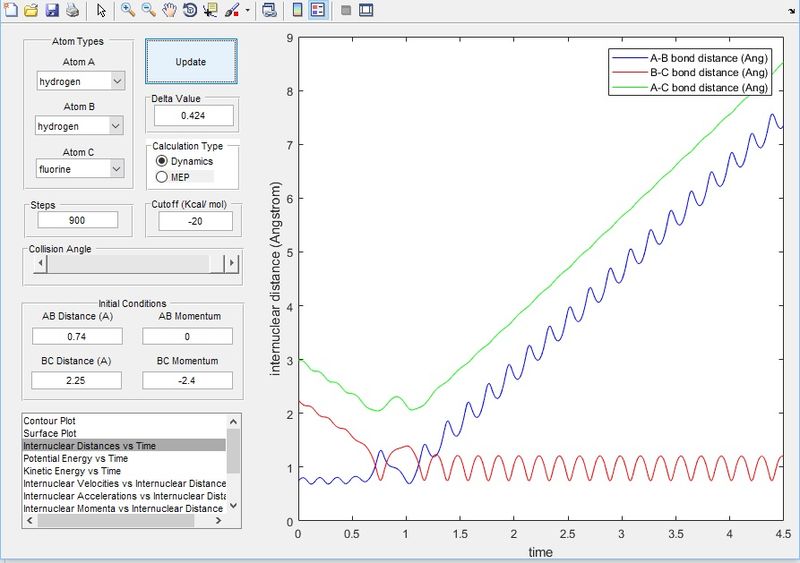Image resolution: width=800 pixels, height=563 pixels.
Task: Select the Zoom In tool
Action: [x=128, y=11]
